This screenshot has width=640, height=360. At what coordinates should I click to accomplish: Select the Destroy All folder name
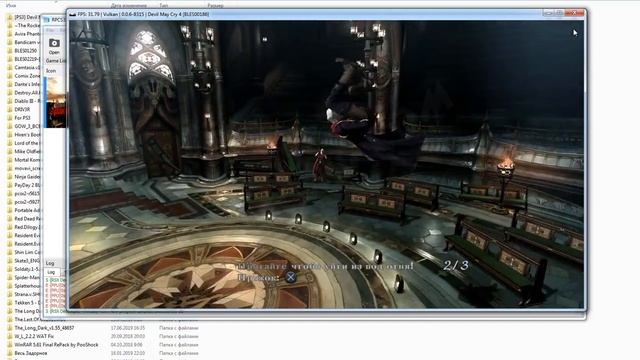pyautogui.click(x=27, y=93)
